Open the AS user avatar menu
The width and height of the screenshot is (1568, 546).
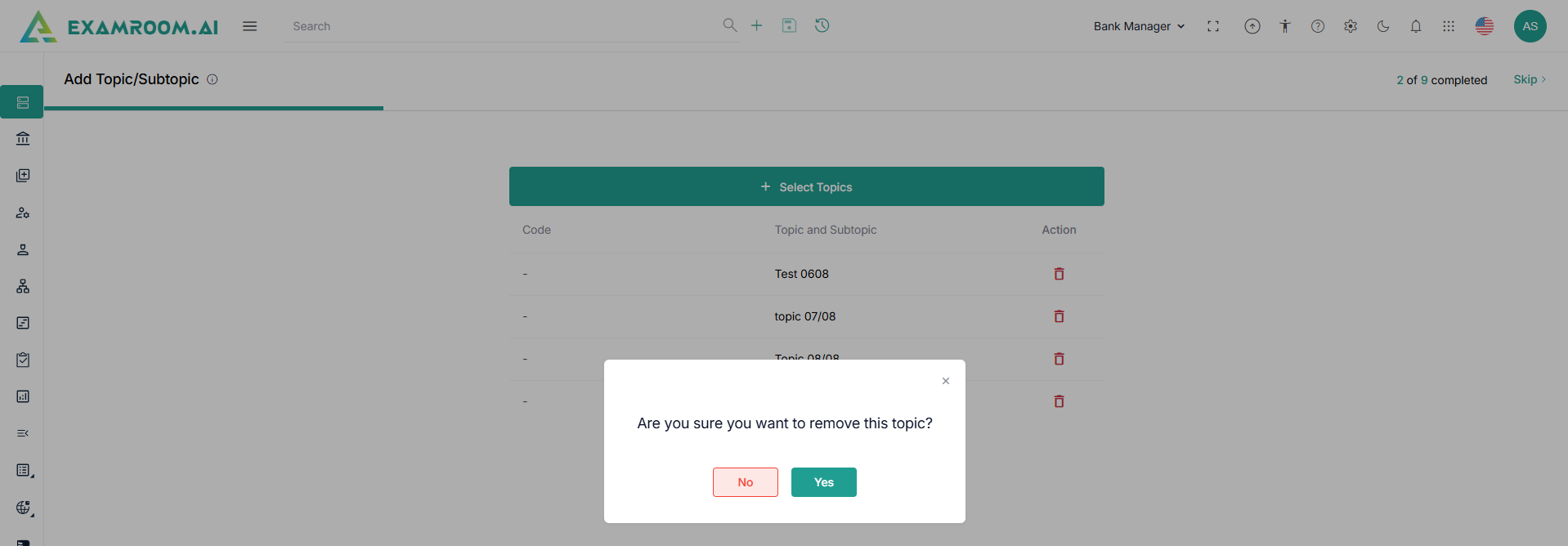[x=1530, y=26]
